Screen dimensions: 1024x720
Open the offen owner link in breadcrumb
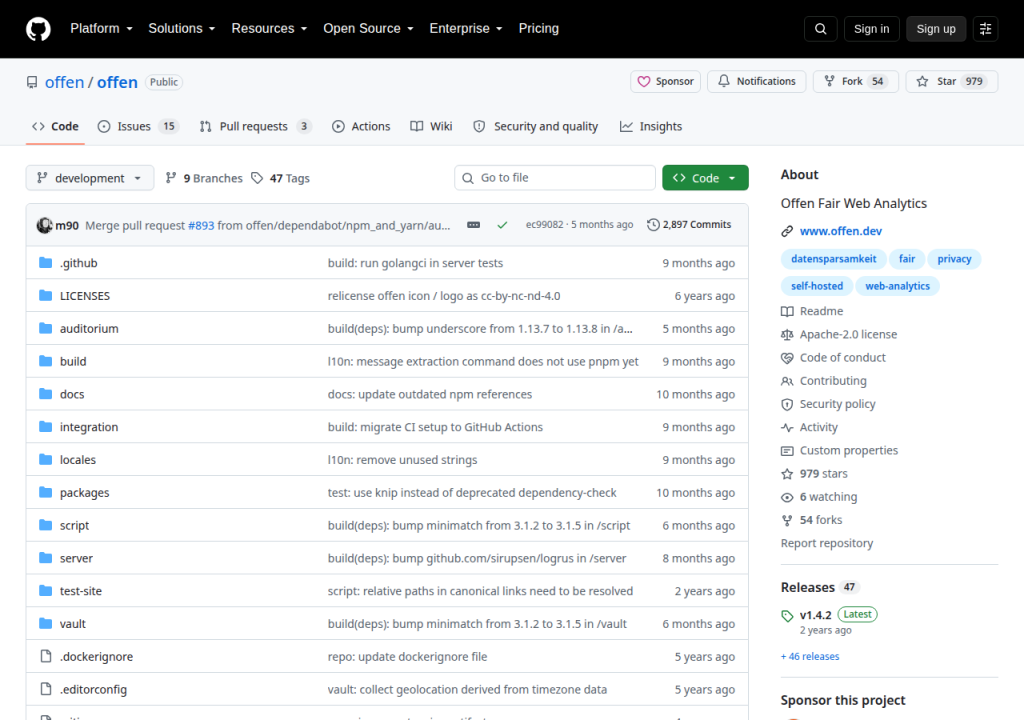click(x=65, y=82)
